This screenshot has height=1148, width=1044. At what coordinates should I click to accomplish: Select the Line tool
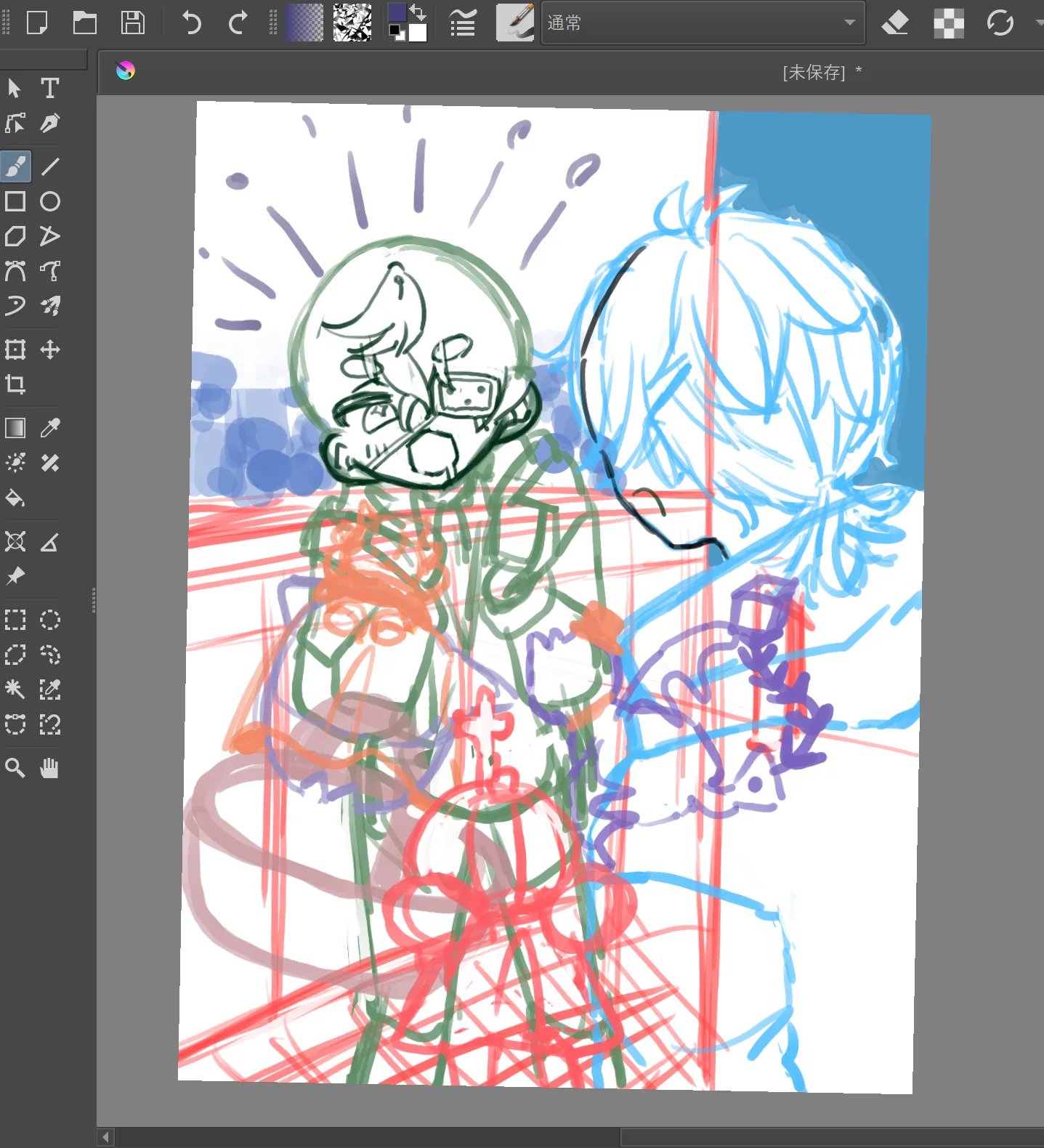pos(50,166)
